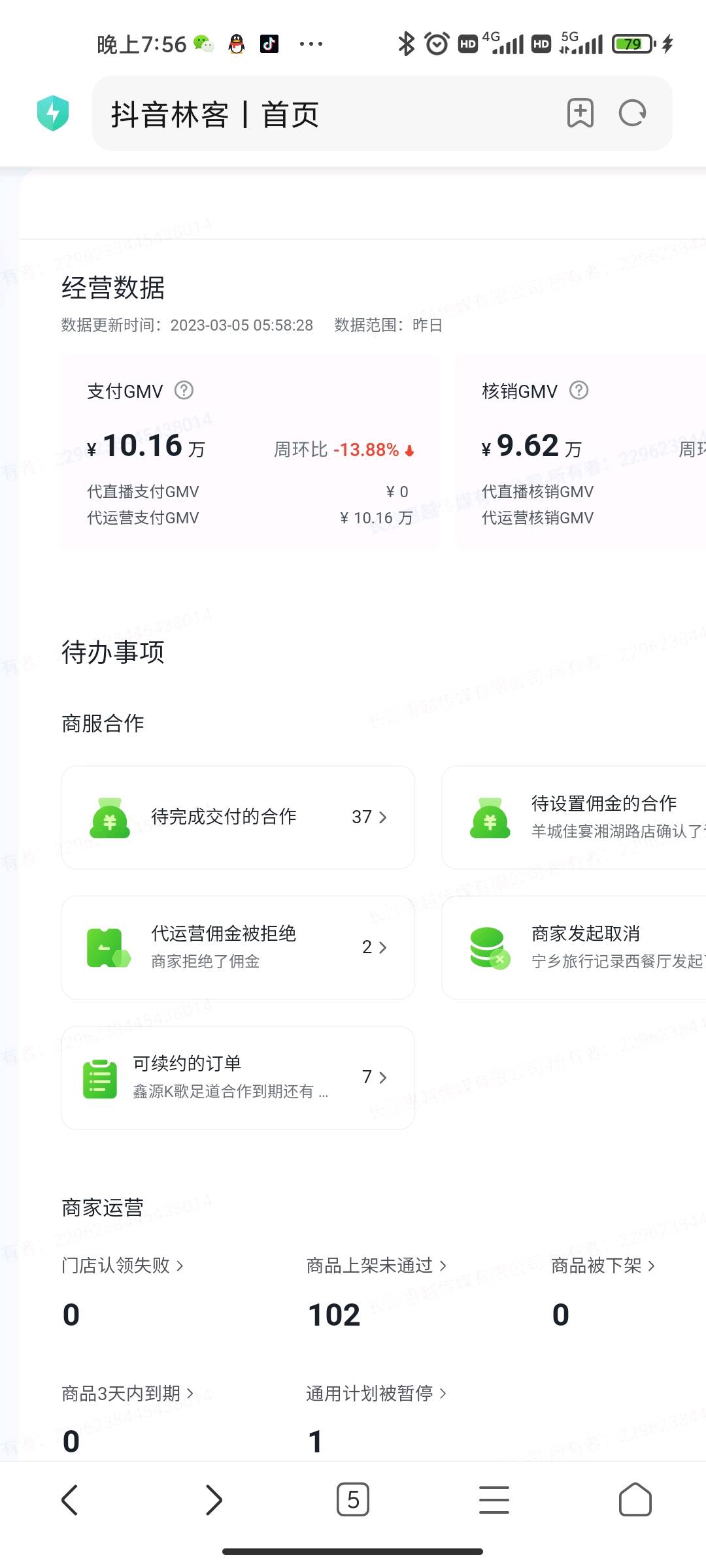Tap the system clock 晚上7:56
The height and width of the screenshot is (1568, 706).
pos(142,44)
